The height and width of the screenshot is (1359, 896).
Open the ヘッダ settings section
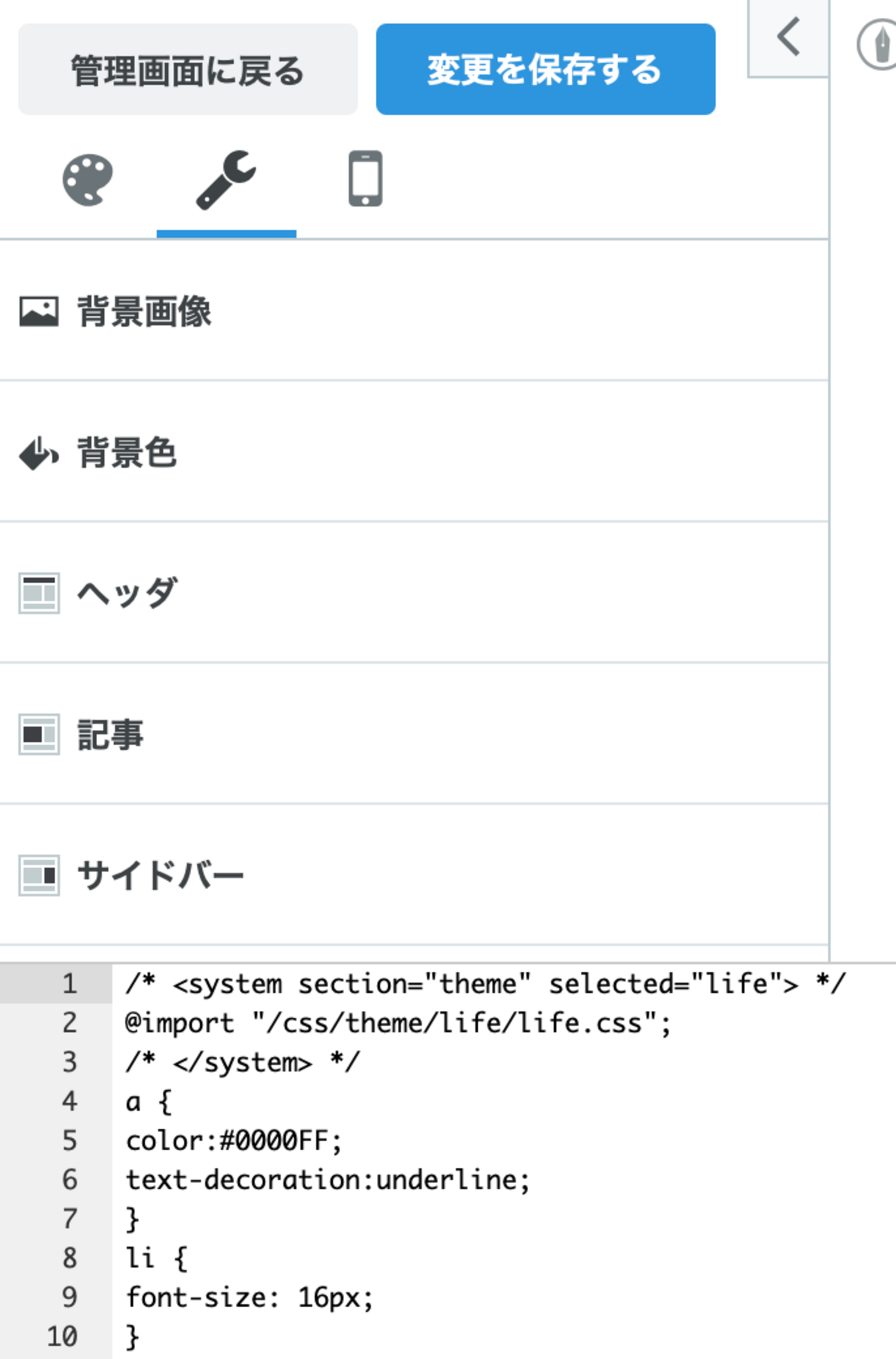(414, 593)
